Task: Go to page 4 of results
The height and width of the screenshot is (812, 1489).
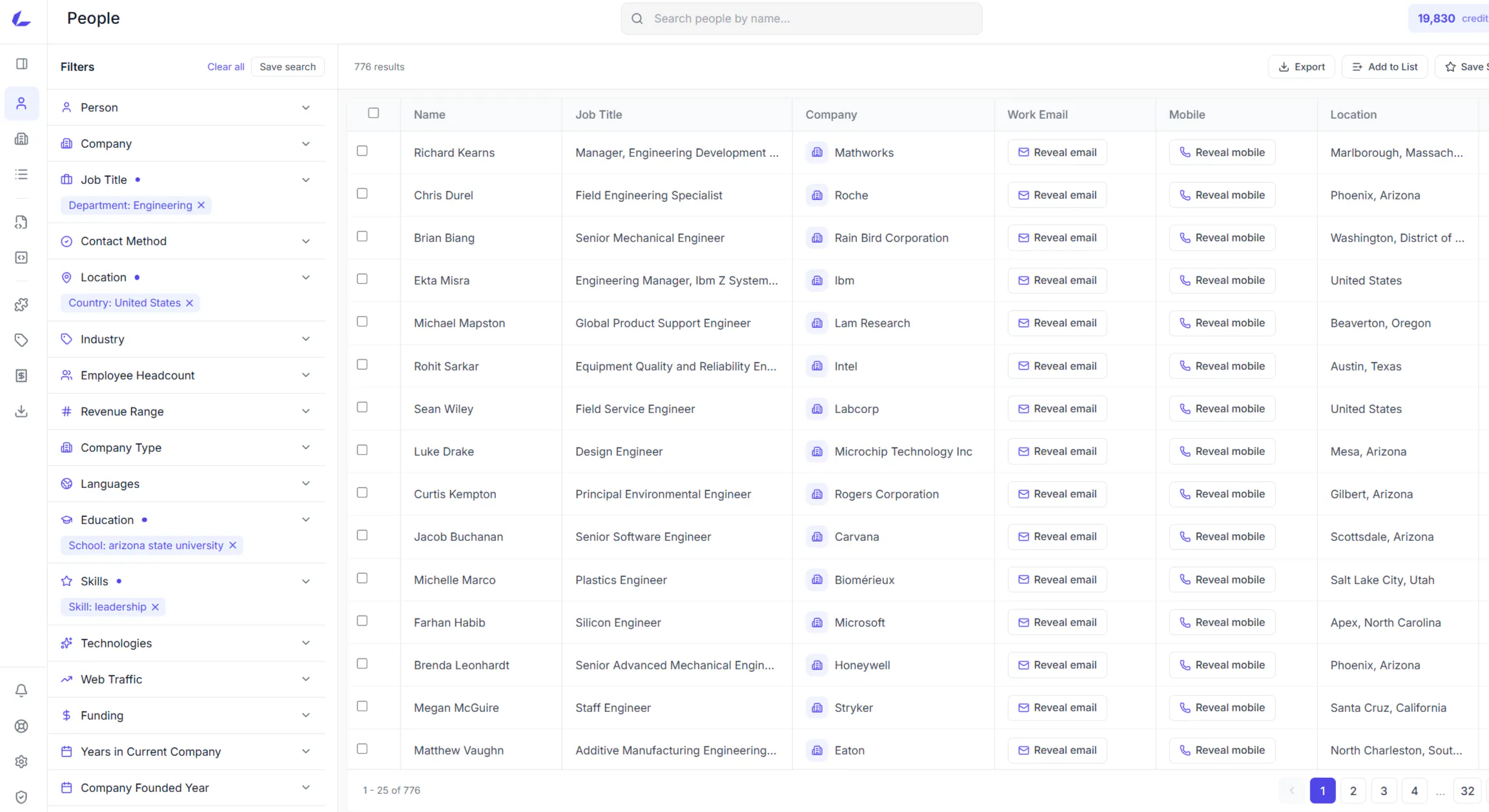Action: [1415, 791]
